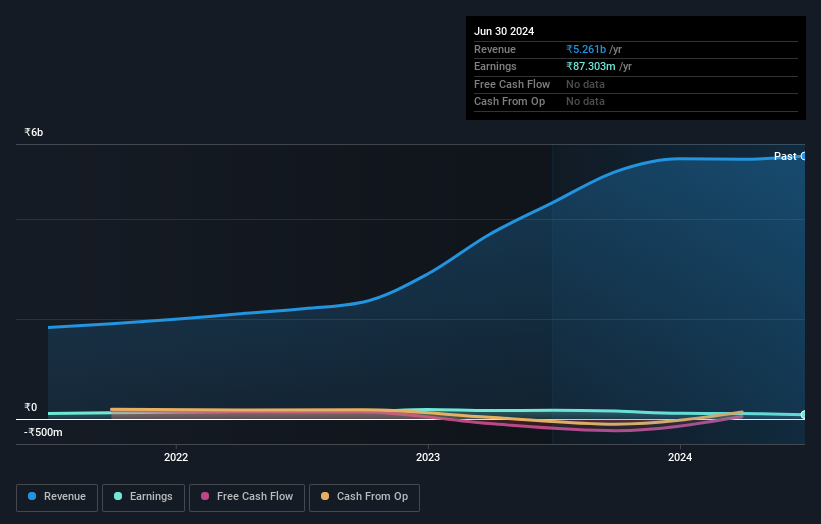The width and height of the screenshot is (821, 524).
Task: Click the Cash From Op row label in tooltip
Action: (x=509, y=102)
